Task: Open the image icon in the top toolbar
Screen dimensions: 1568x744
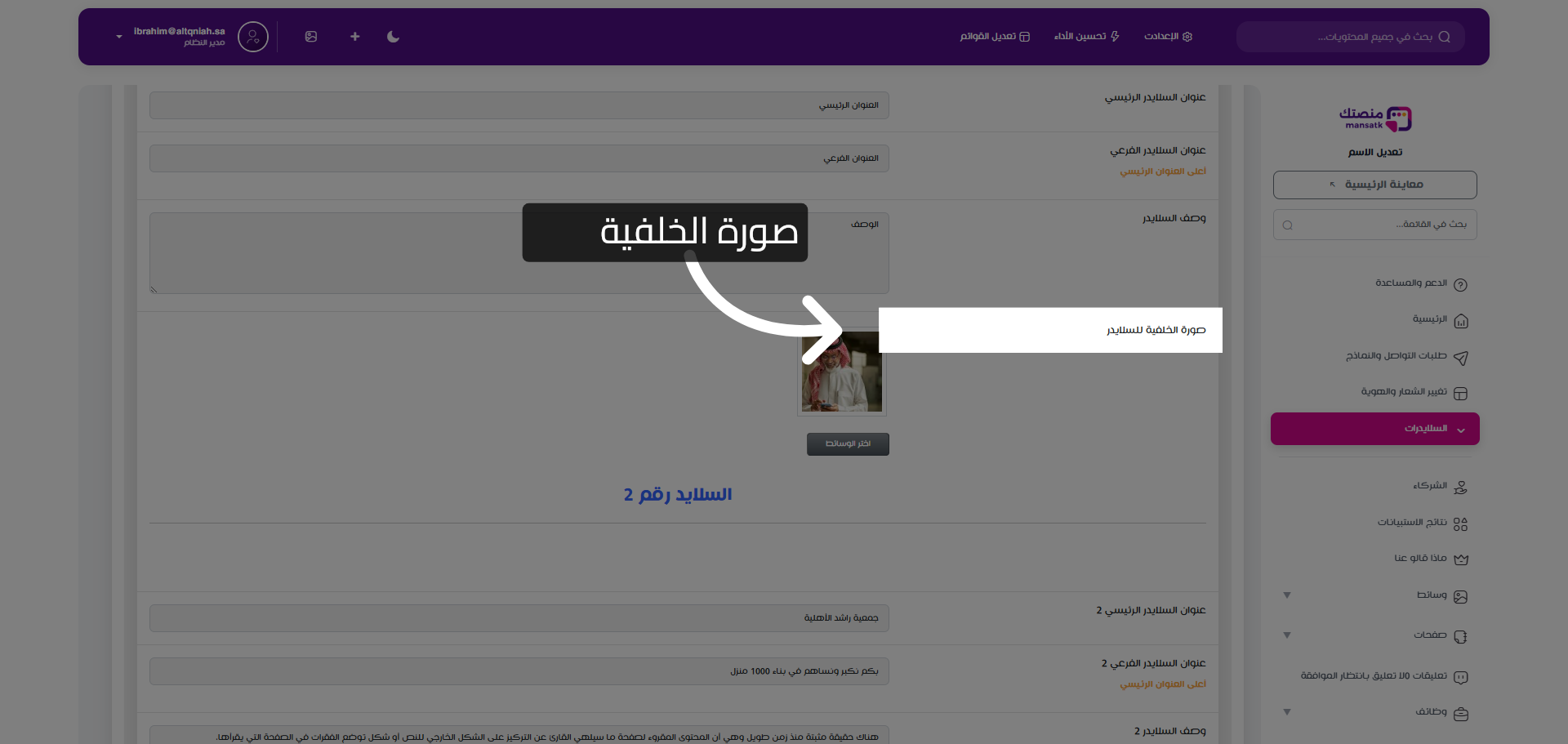Action: pyautogui.click(x=311, y=37)
